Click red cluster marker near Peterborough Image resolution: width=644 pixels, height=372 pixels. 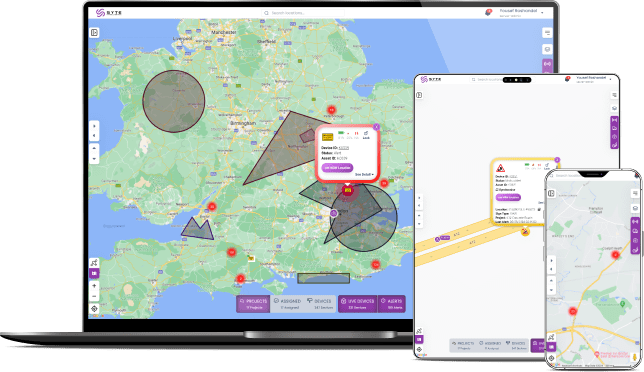coord(331,110)
